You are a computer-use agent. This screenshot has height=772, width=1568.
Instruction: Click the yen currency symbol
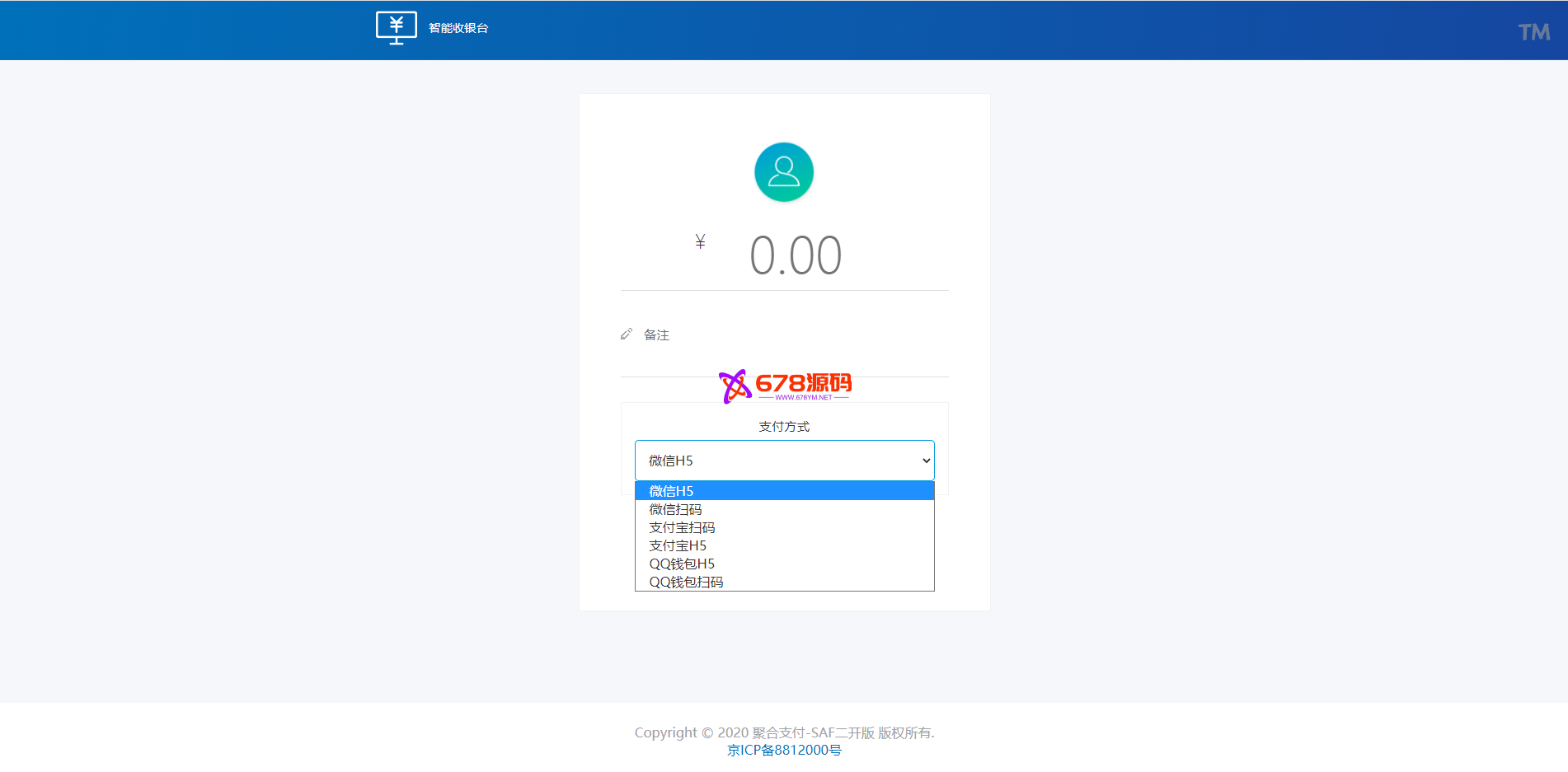pos(700,241)
